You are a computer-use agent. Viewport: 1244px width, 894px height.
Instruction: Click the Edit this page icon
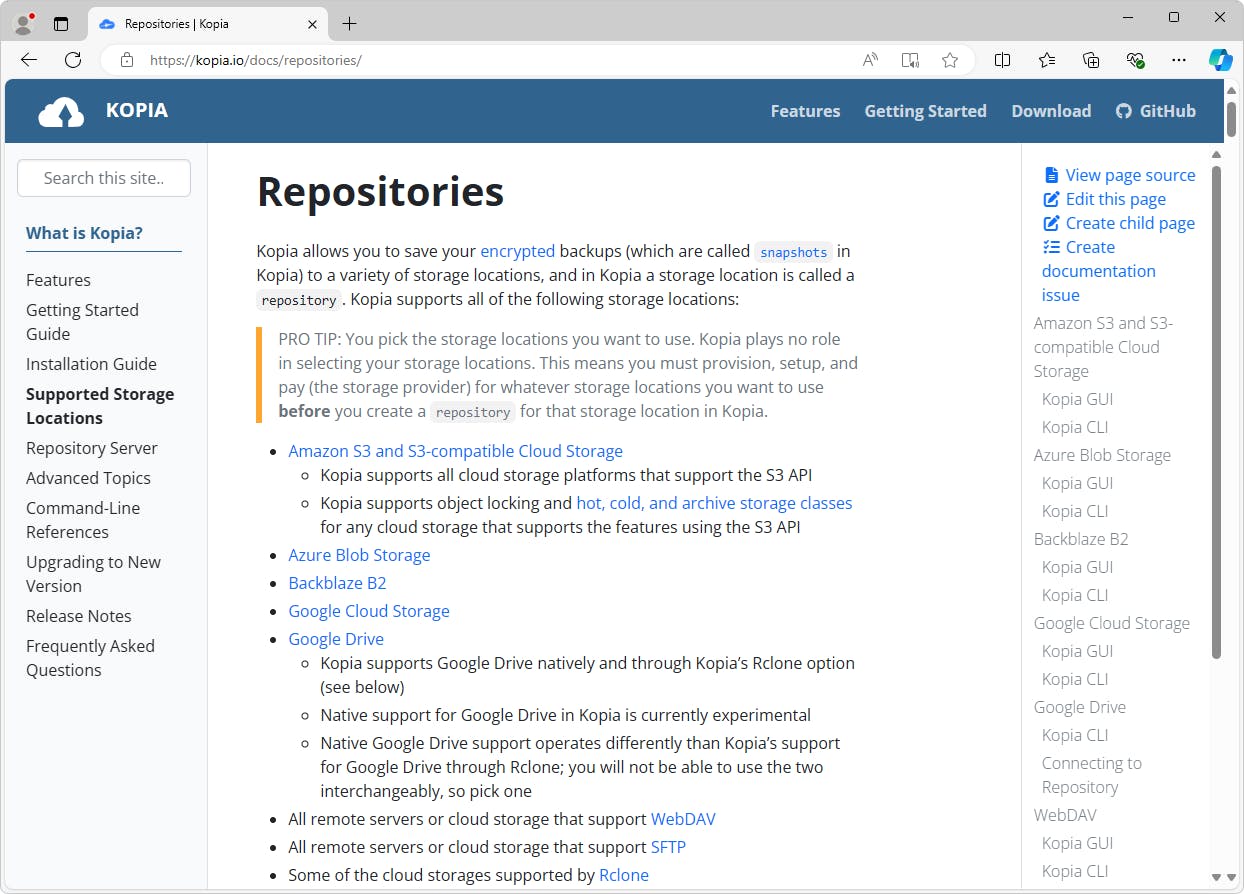1051,199
